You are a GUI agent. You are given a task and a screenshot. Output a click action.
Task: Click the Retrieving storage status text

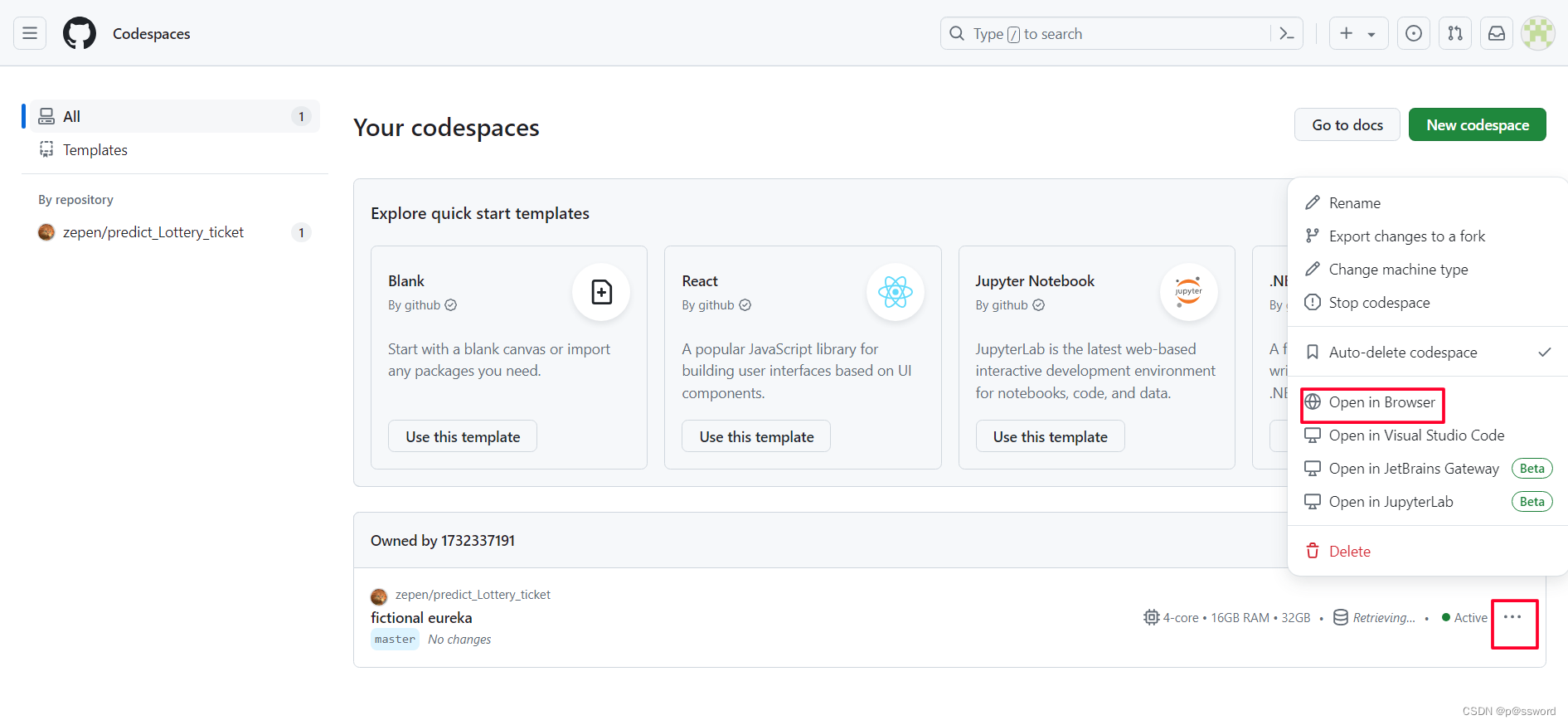[1384, 618]
